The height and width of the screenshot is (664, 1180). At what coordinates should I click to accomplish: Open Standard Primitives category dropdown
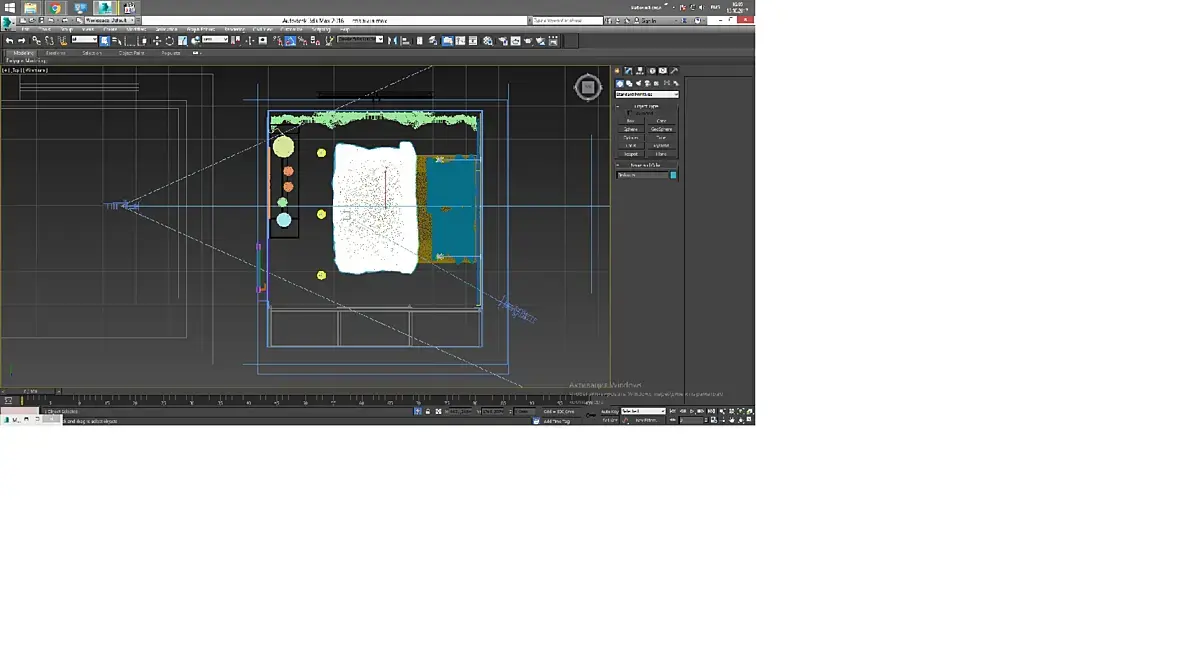coord(647,94)
